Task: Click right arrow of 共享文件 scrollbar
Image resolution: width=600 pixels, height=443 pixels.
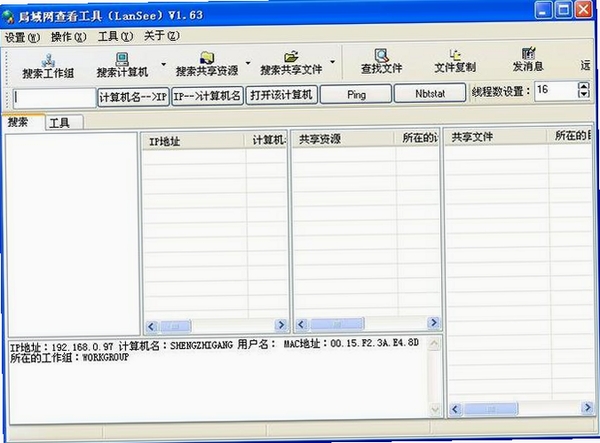Action: pyautogui.click(x=587, y=407)
